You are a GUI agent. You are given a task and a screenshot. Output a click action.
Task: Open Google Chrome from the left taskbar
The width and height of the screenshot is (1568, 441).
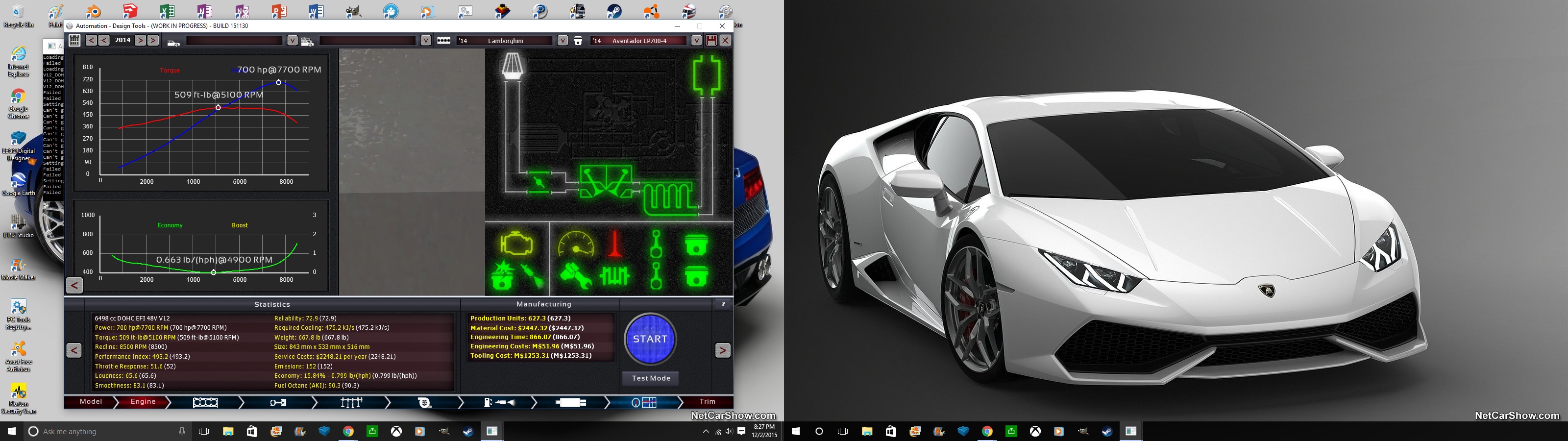click(x=348, y=431)
